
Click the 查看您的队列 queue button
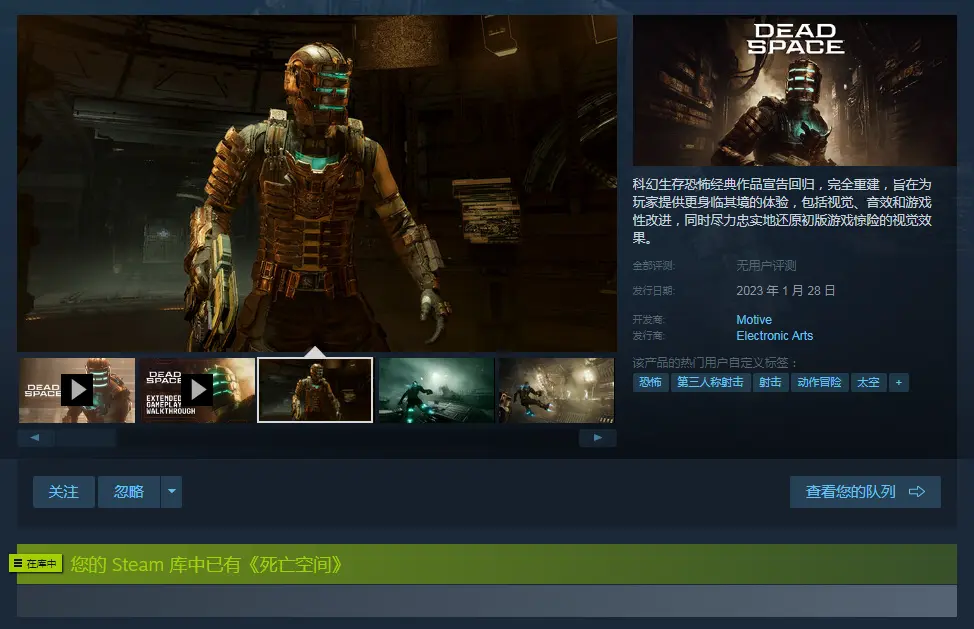pyautogui.click(x=865, y=492)
